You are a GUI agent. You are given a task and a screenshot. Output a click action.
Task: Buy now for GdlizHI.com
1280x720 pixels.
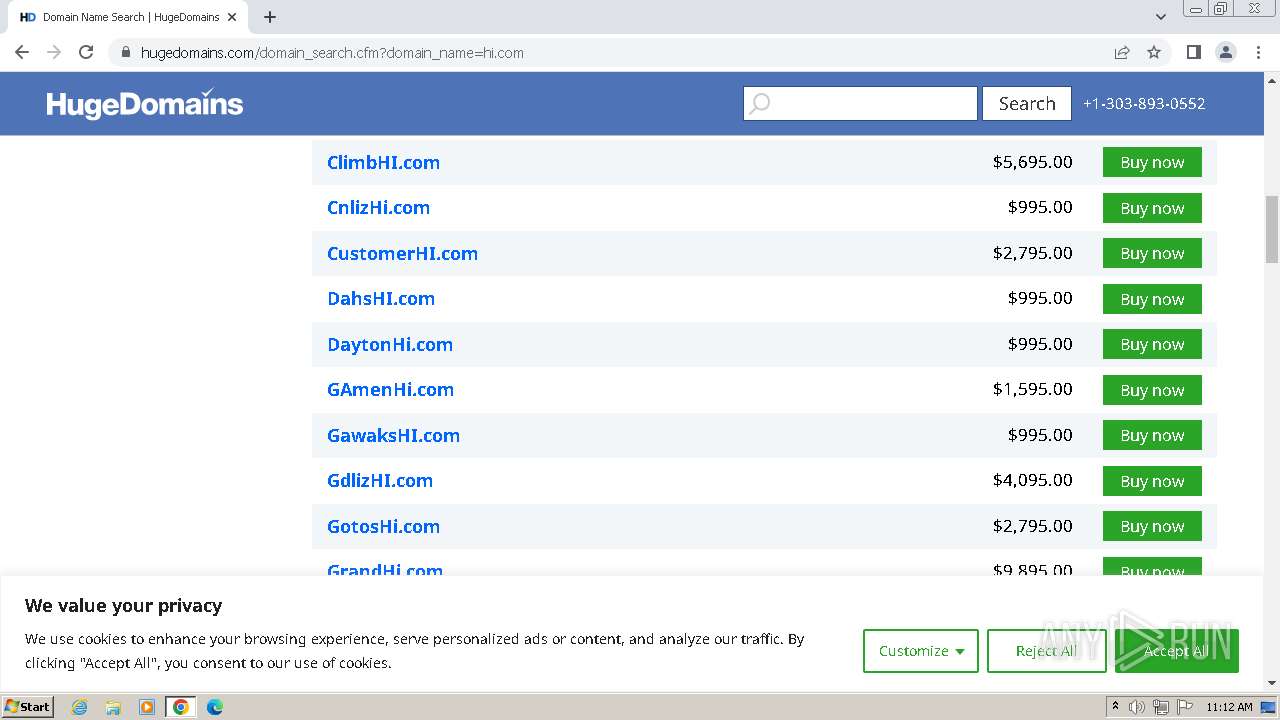pyautogui.click(x=1152, y=481)
